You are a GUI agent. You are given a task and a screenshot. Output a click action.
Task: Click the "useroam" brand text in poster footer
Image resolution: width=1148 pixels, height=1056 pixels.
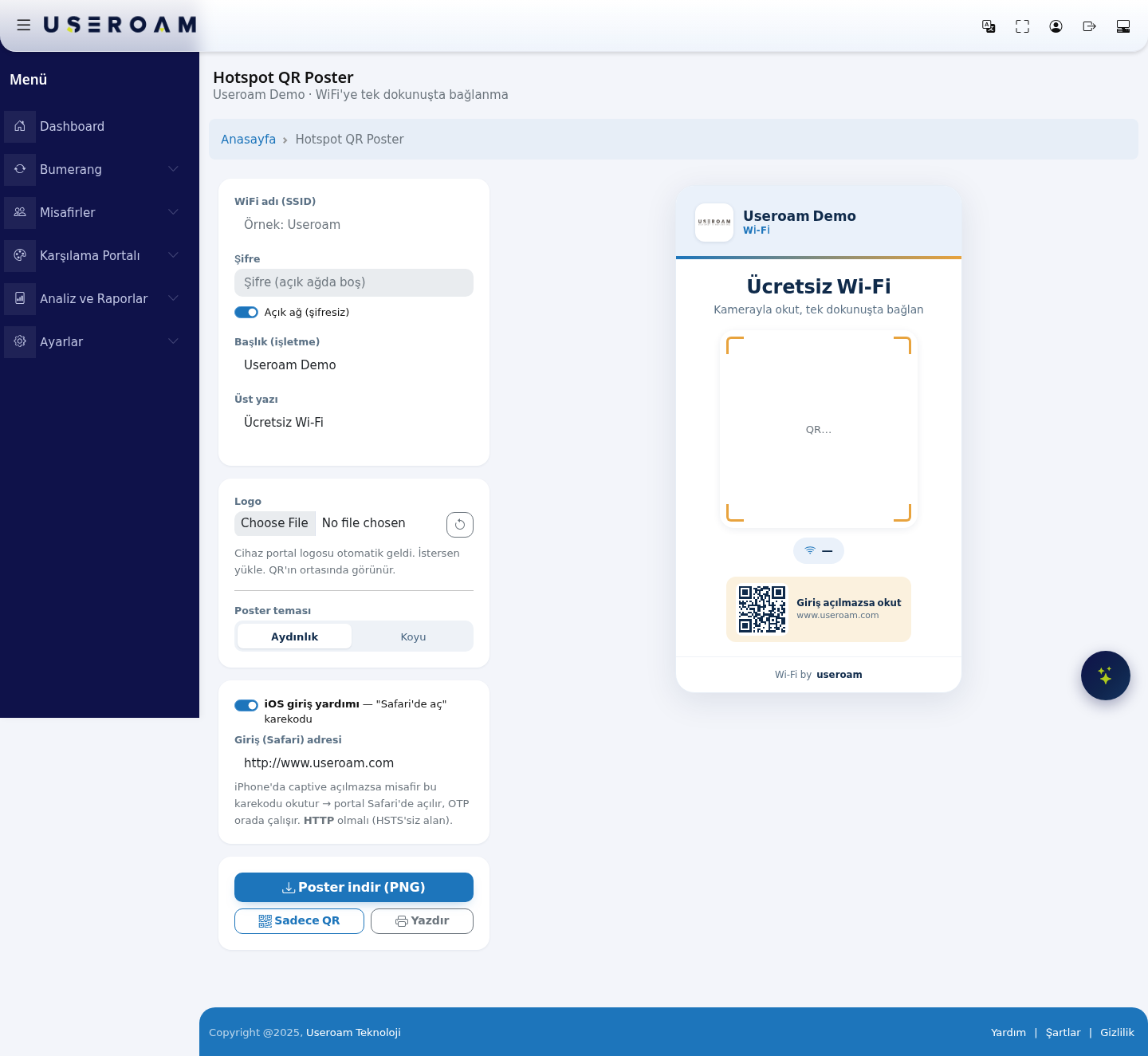click(839, 675)
